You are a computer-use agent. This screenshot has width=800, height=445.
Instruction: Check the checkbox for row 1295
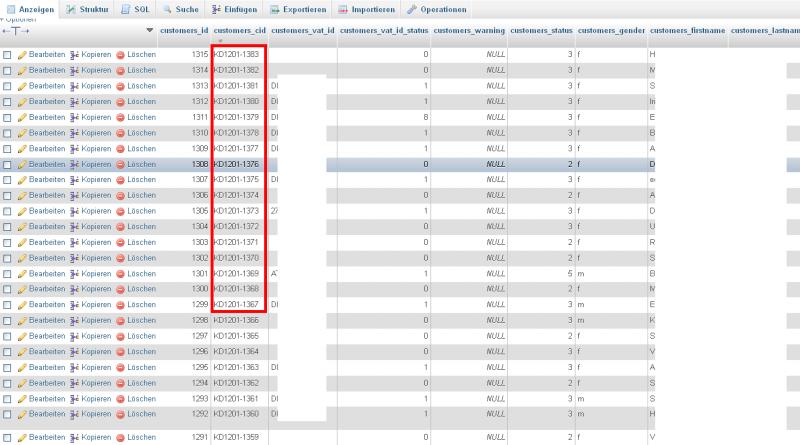pyautogui.click(x=7, y=367)
